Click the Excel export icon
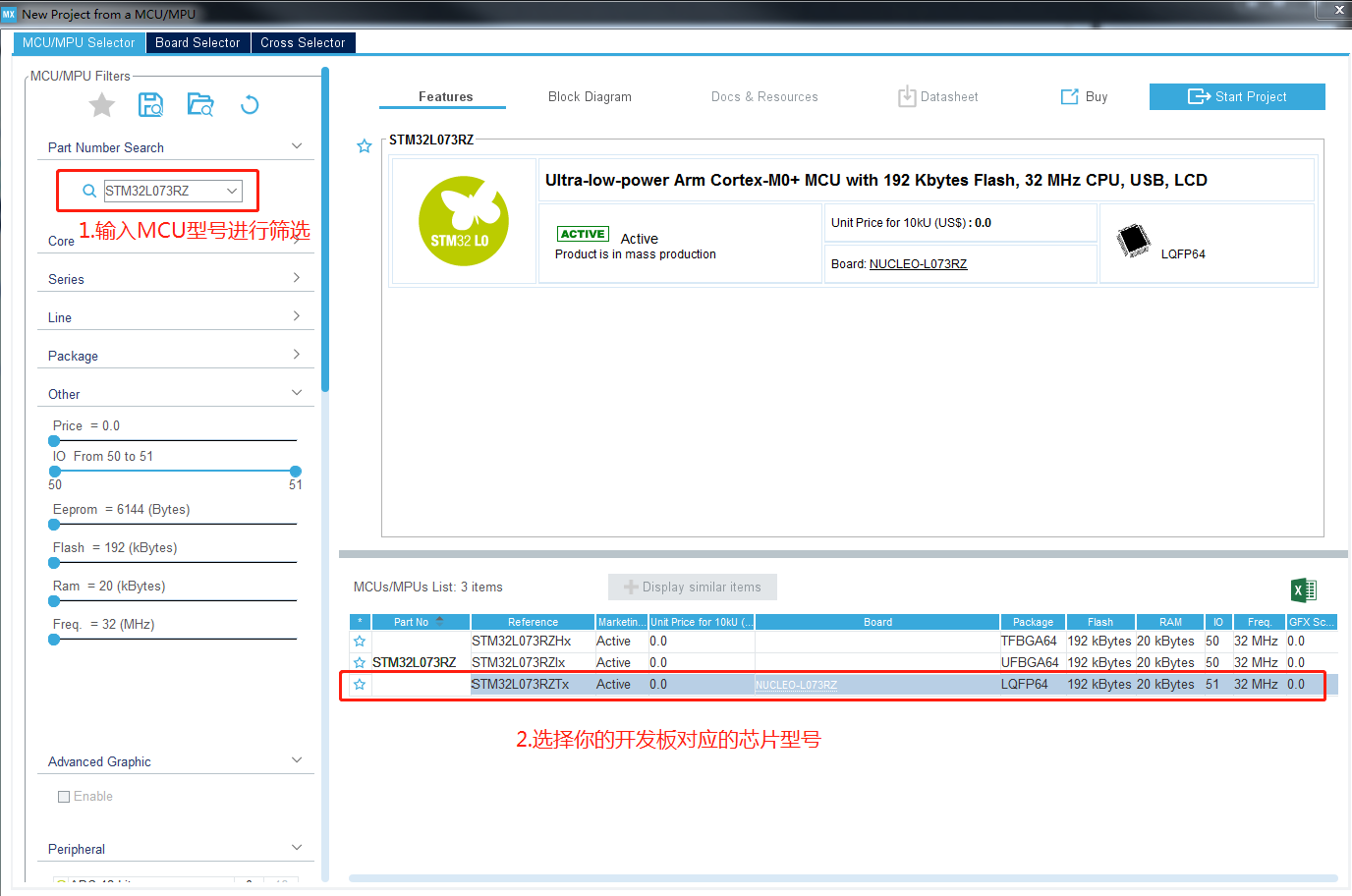Screen dimensions: 1352x896 [x=1303, y=589]
